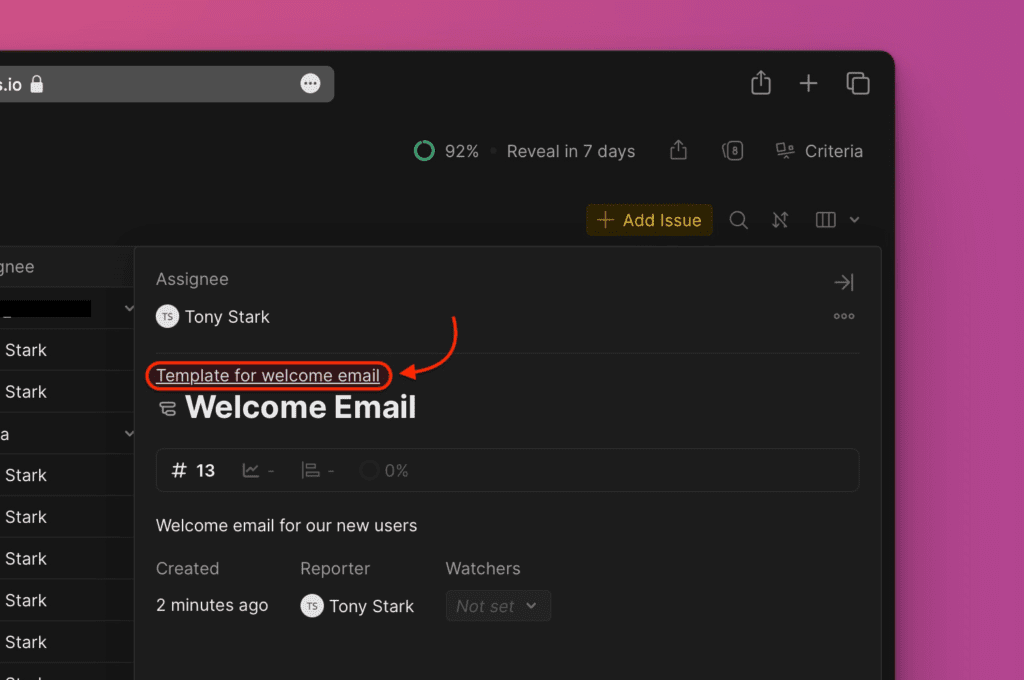Collapse the first assignee group chevron
1024x680 pixels.
point(128,308)
